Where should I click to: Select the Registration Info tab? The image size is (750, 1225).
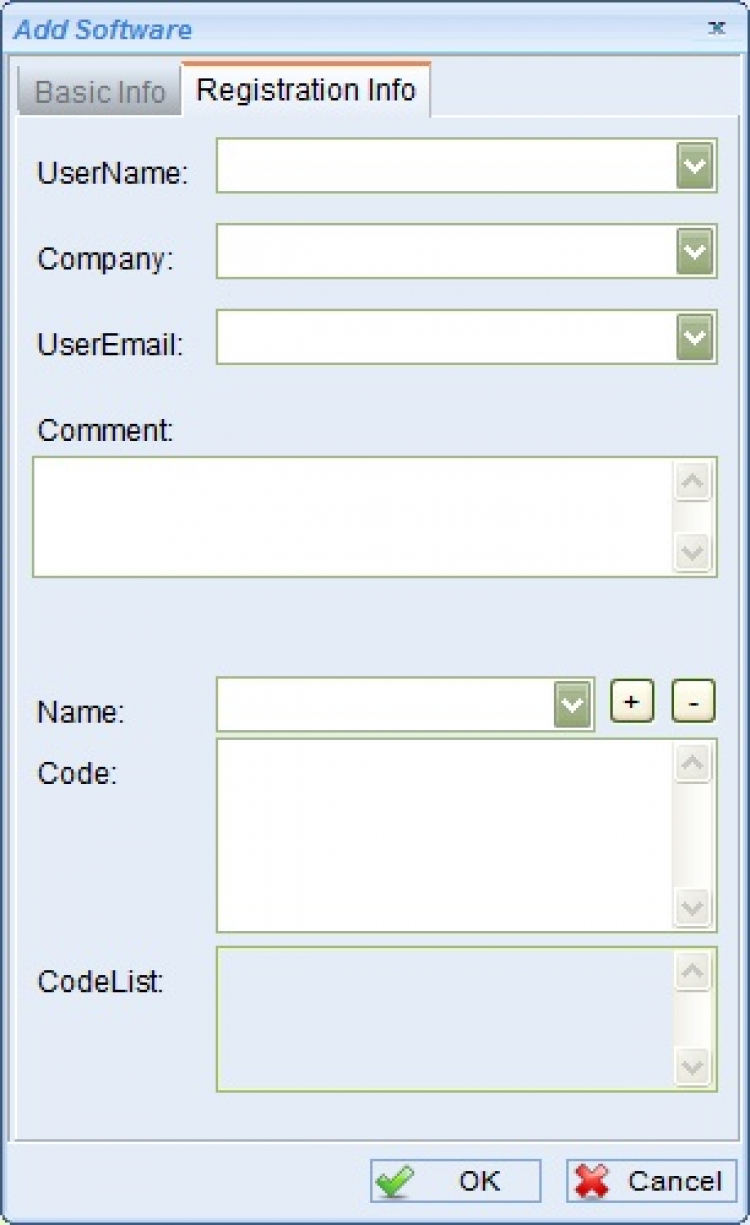[306, 90]
